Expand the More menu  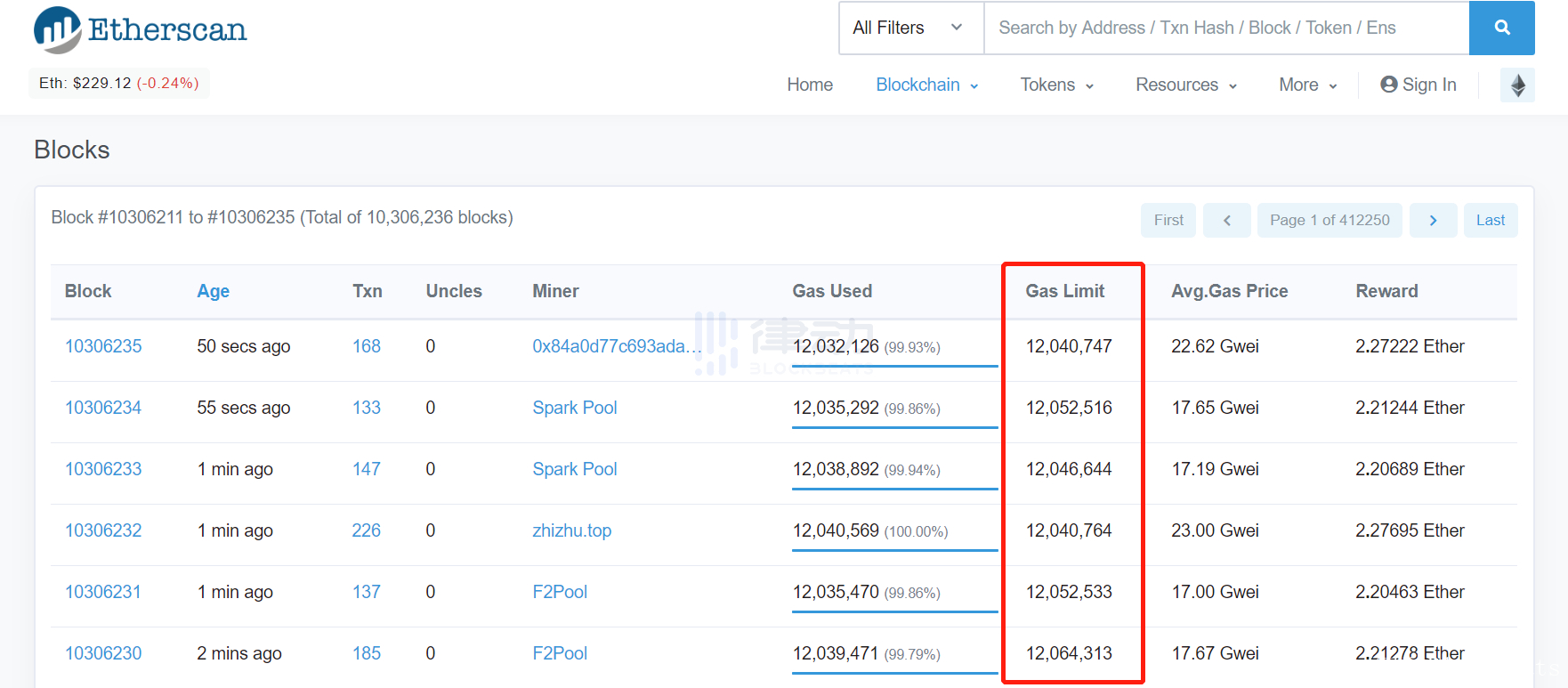click(1308, 85)
